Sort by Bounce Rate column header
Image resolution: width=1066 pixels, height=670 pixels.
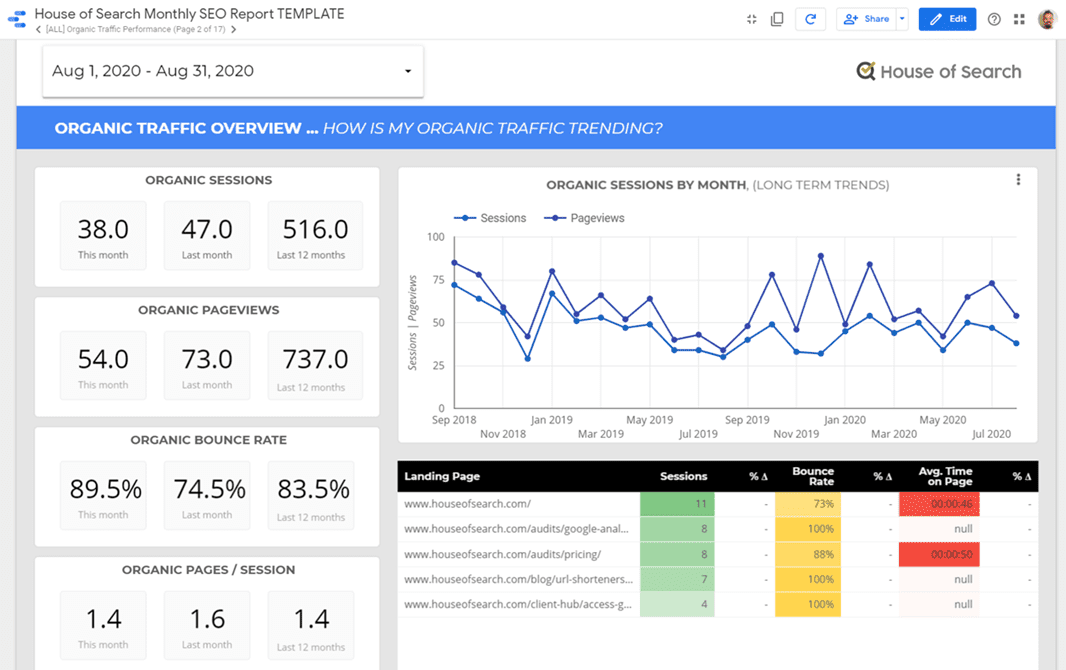coord(813,476)
